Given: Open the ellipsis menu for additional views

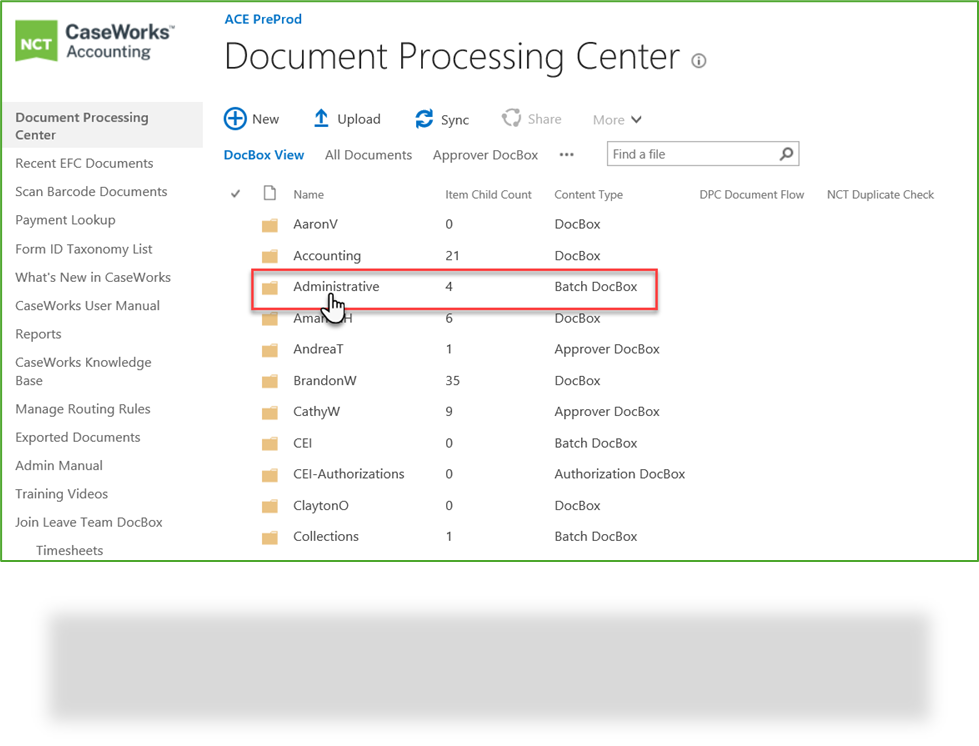Looking at the screenshot, I should click(x=566, y=154).
